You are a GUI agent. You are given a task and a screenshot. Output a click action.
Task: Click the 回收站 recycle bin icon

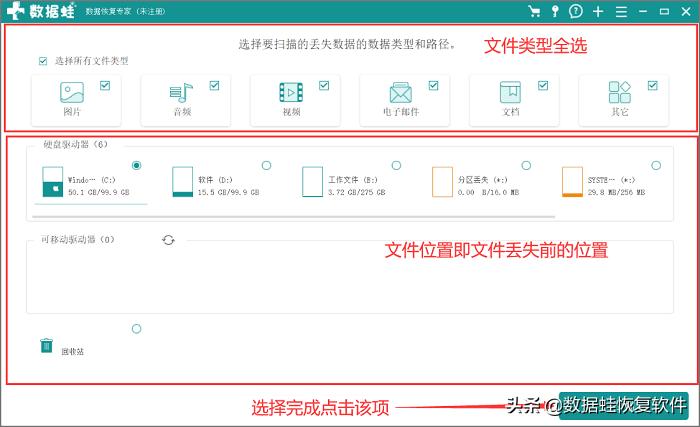tap(46, 345)
